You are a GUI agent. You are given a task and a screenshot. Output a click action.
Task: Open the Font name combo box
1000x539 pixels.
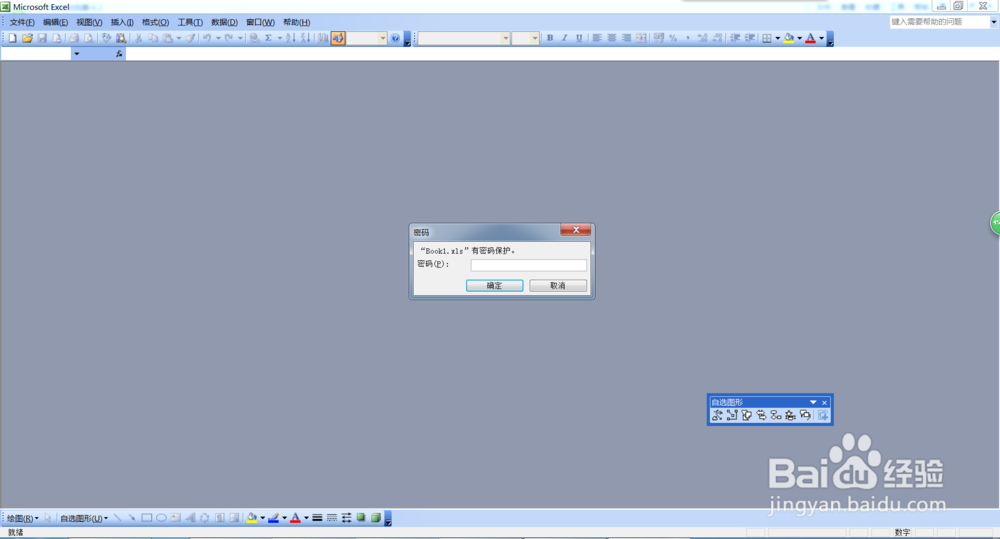point(464,38)
